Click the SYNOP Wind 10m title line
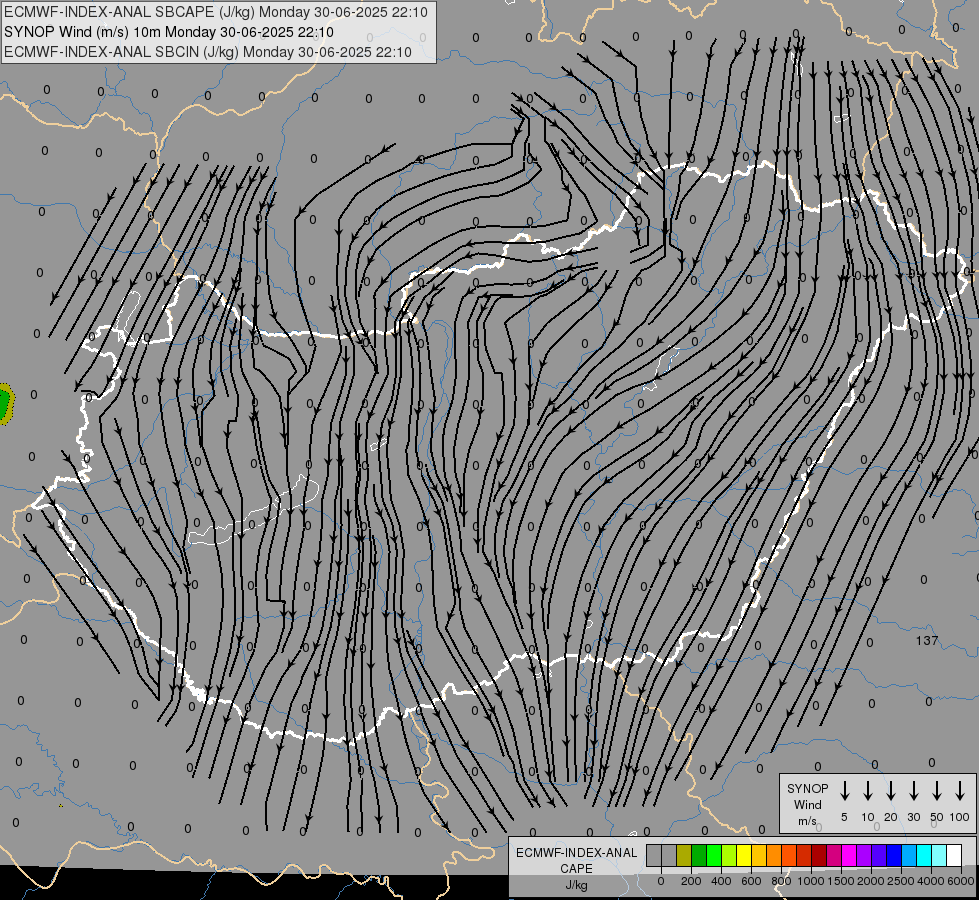Image resolution: width=979 pixels, height=900 pixels. coord(169,32)
